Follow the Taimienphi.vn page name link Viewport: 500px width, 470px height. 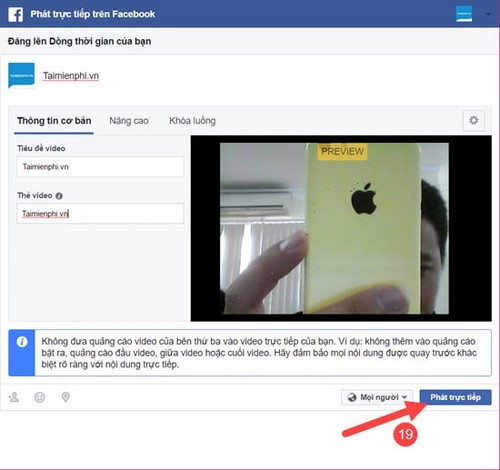pos(71,76)
